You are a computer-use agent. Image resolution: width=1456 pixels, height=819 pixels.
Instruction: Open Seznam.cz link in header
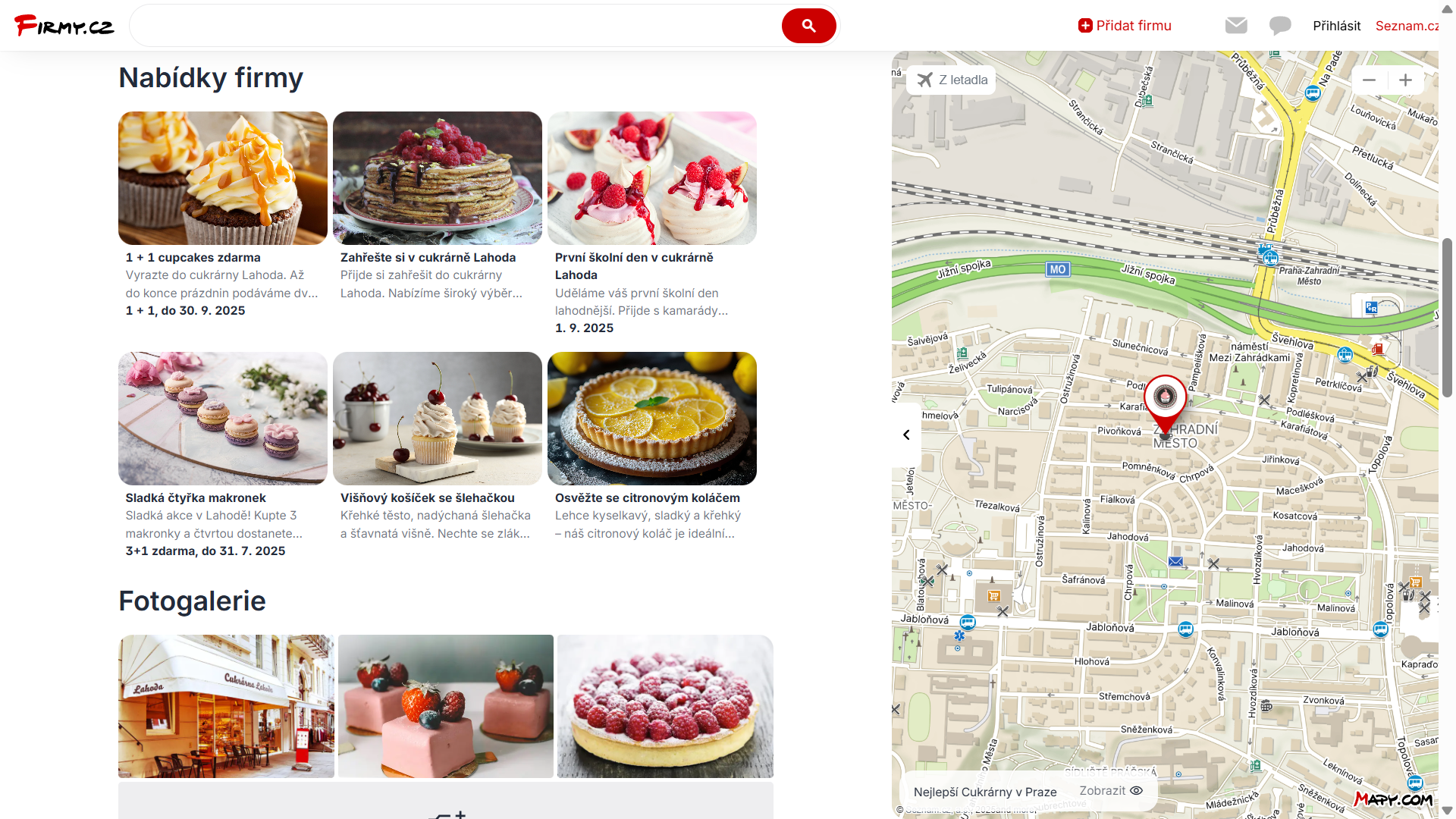[1407, 26]
